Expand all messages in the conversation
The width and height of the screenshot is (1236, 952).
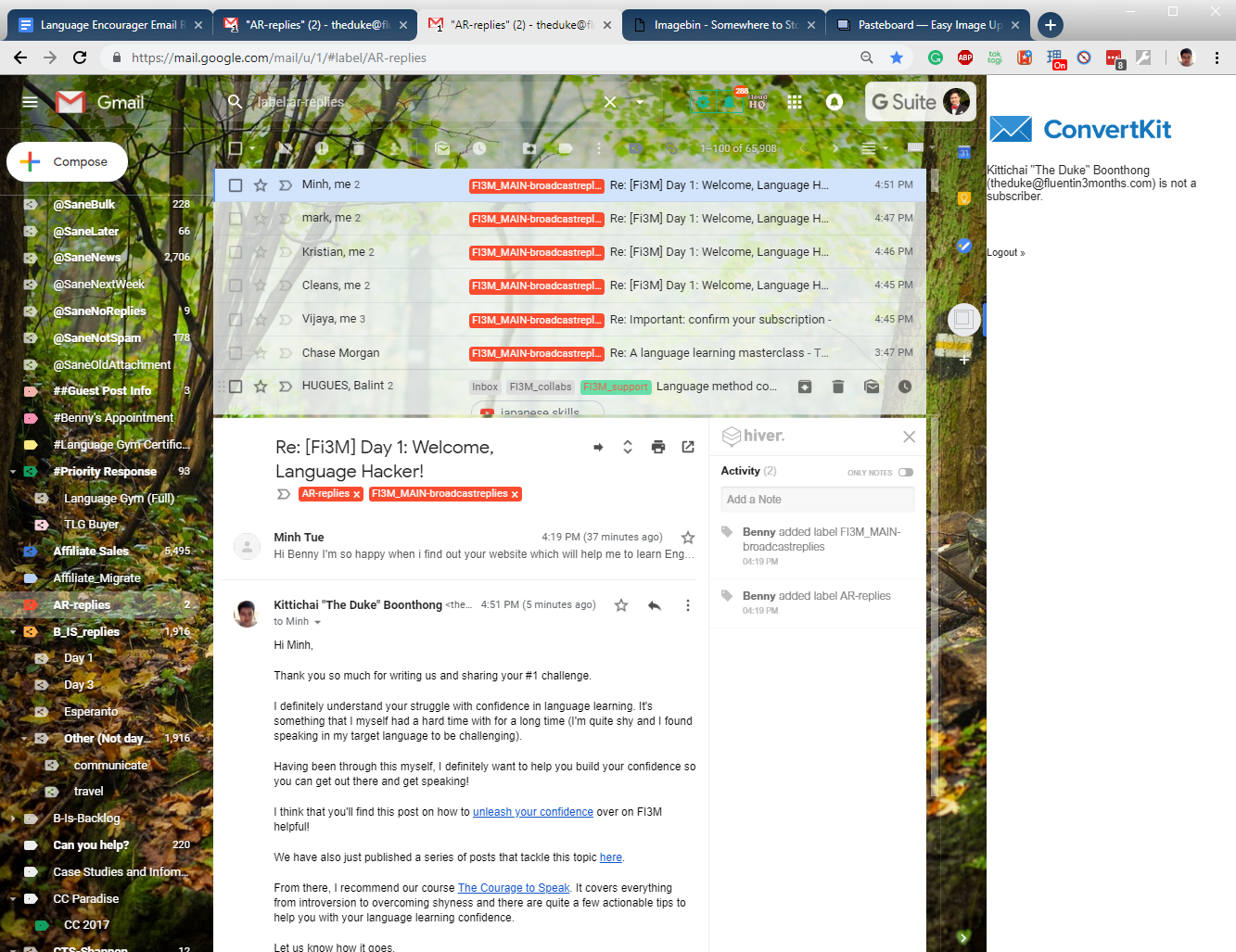point(628,447)
